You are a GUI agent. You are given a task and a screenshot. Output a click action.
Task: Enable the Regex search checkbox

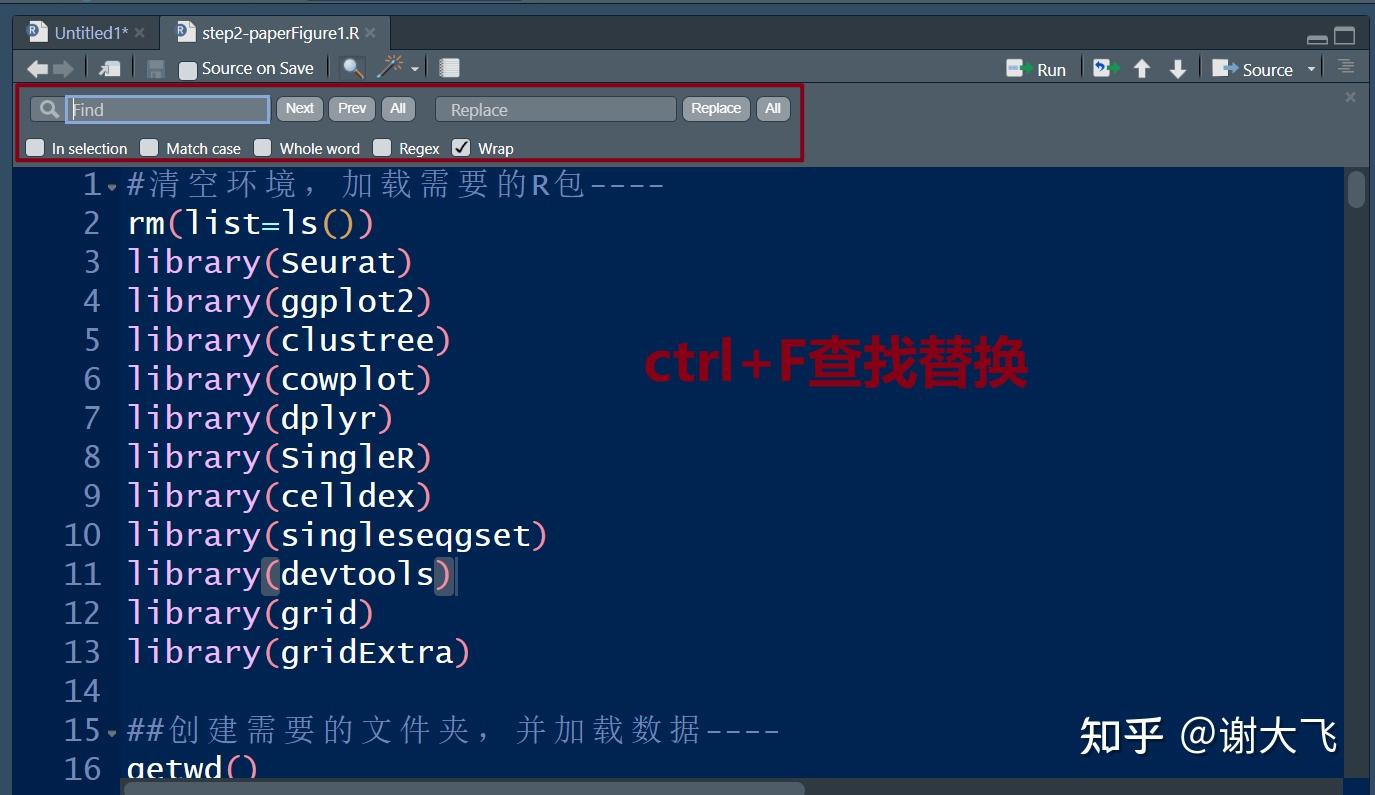382,147
